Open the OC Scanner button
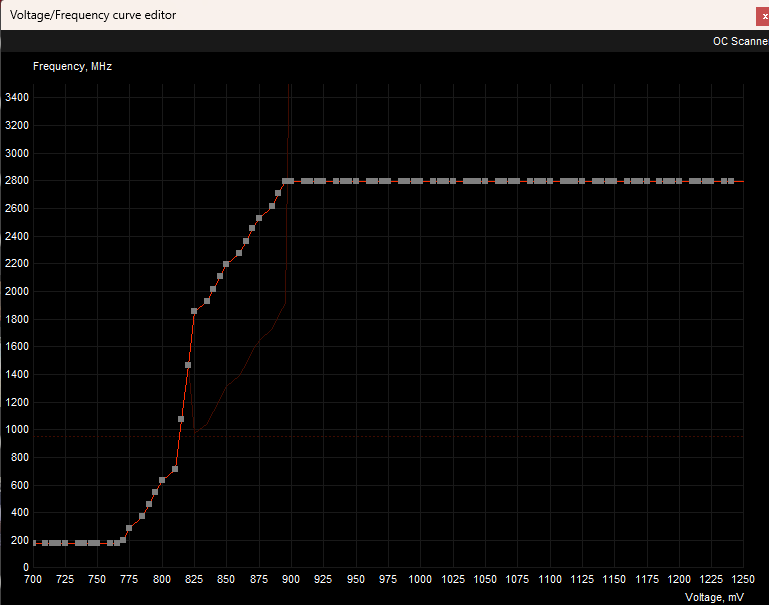The image size is (769, 605). coord(741,41)
